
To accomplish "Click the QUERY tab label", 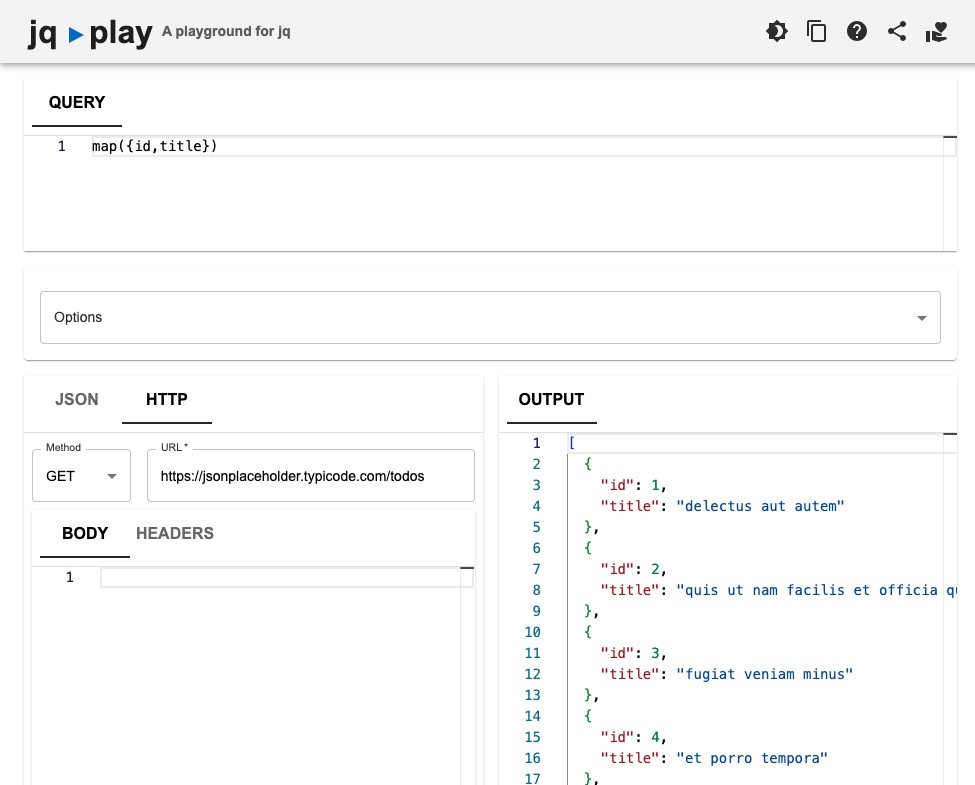I will (x=77, y=102).
